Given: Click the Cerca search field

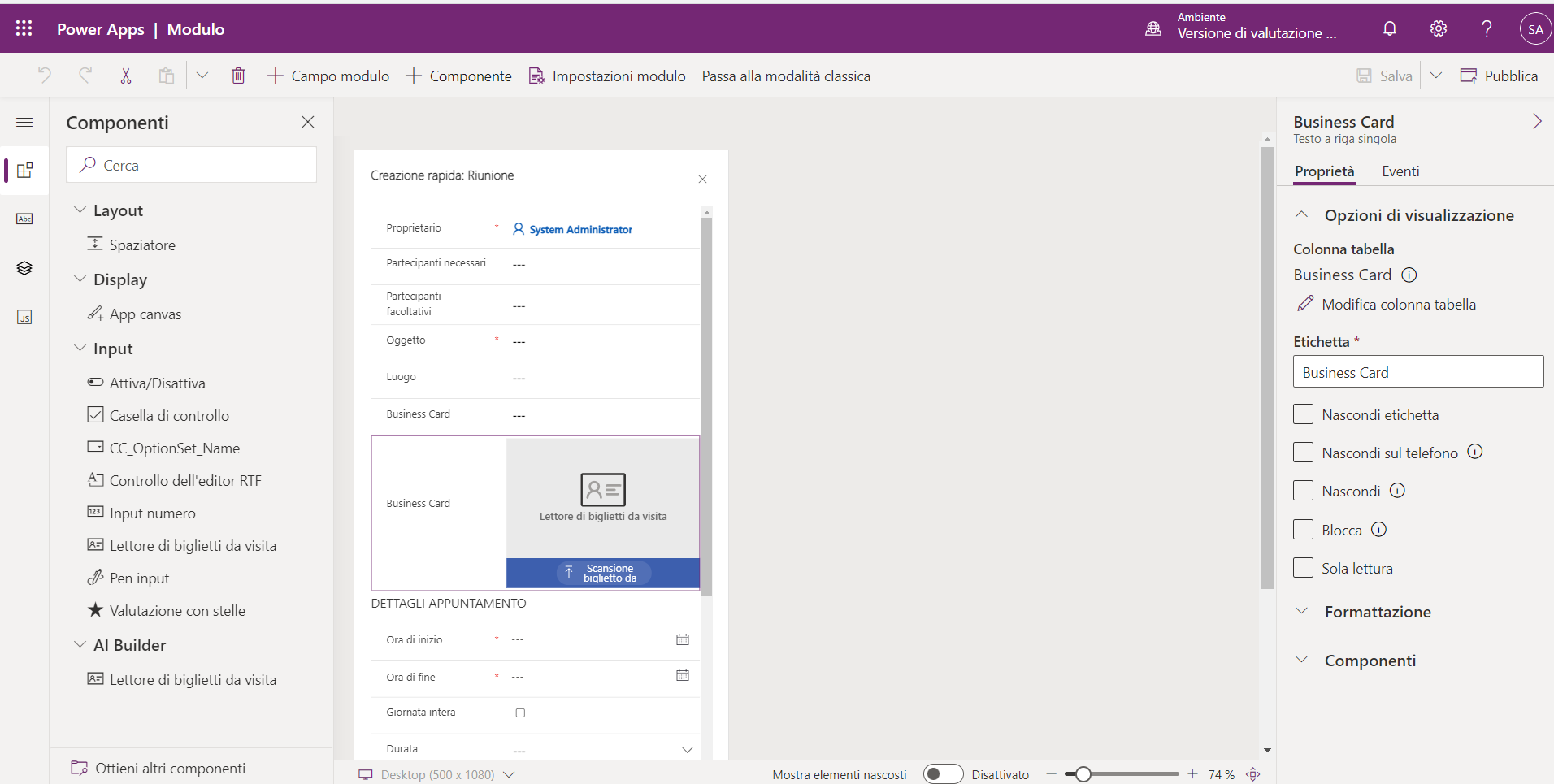Looking at the screenshot, I should 192,165.
